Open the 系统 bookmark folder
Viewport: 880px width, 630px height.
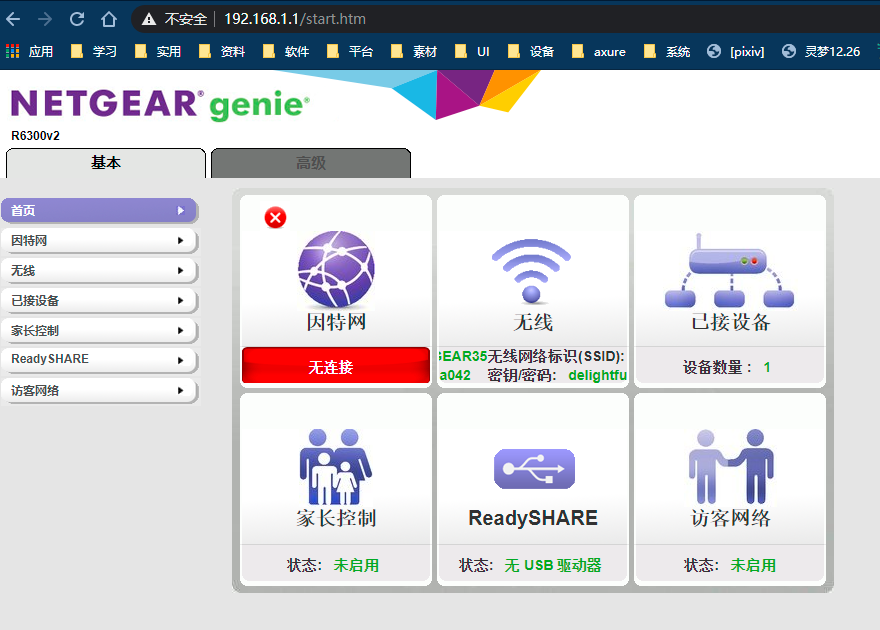pos(667,52)
